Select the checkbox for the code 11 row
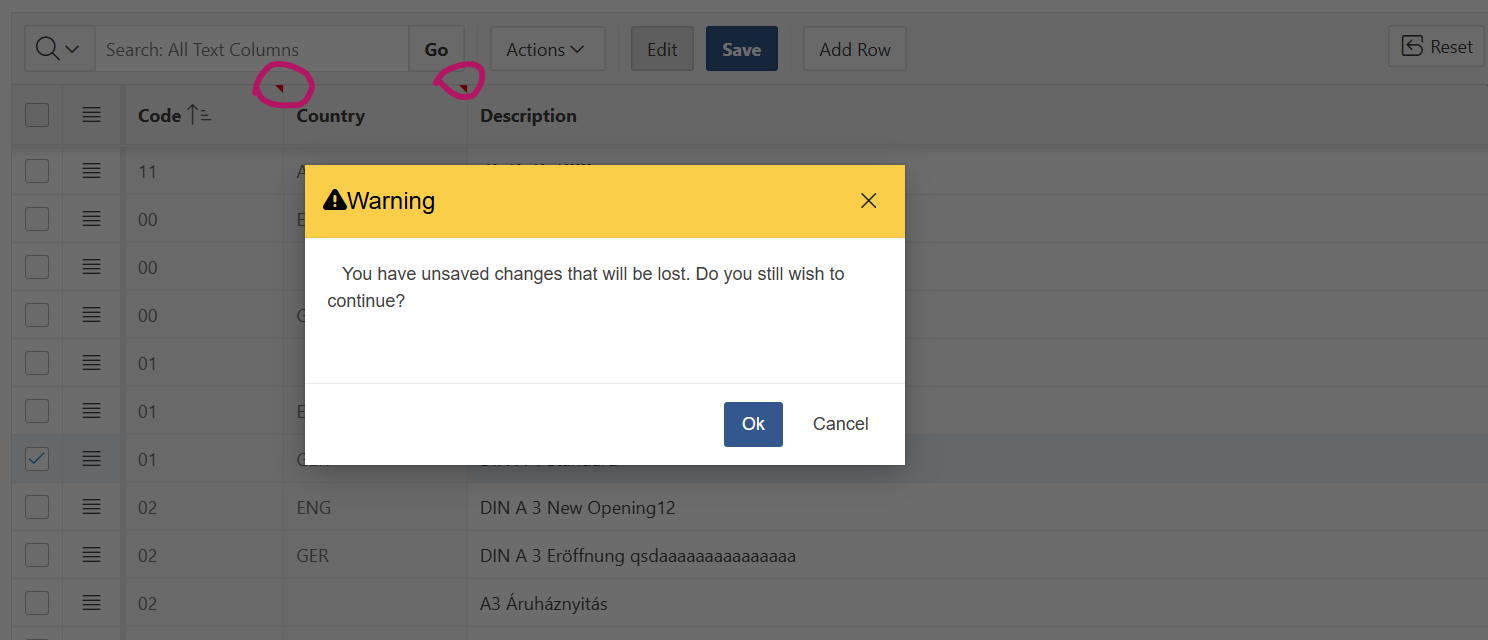The height and width of the screenshot is (640, 1488). click(37, 171)
